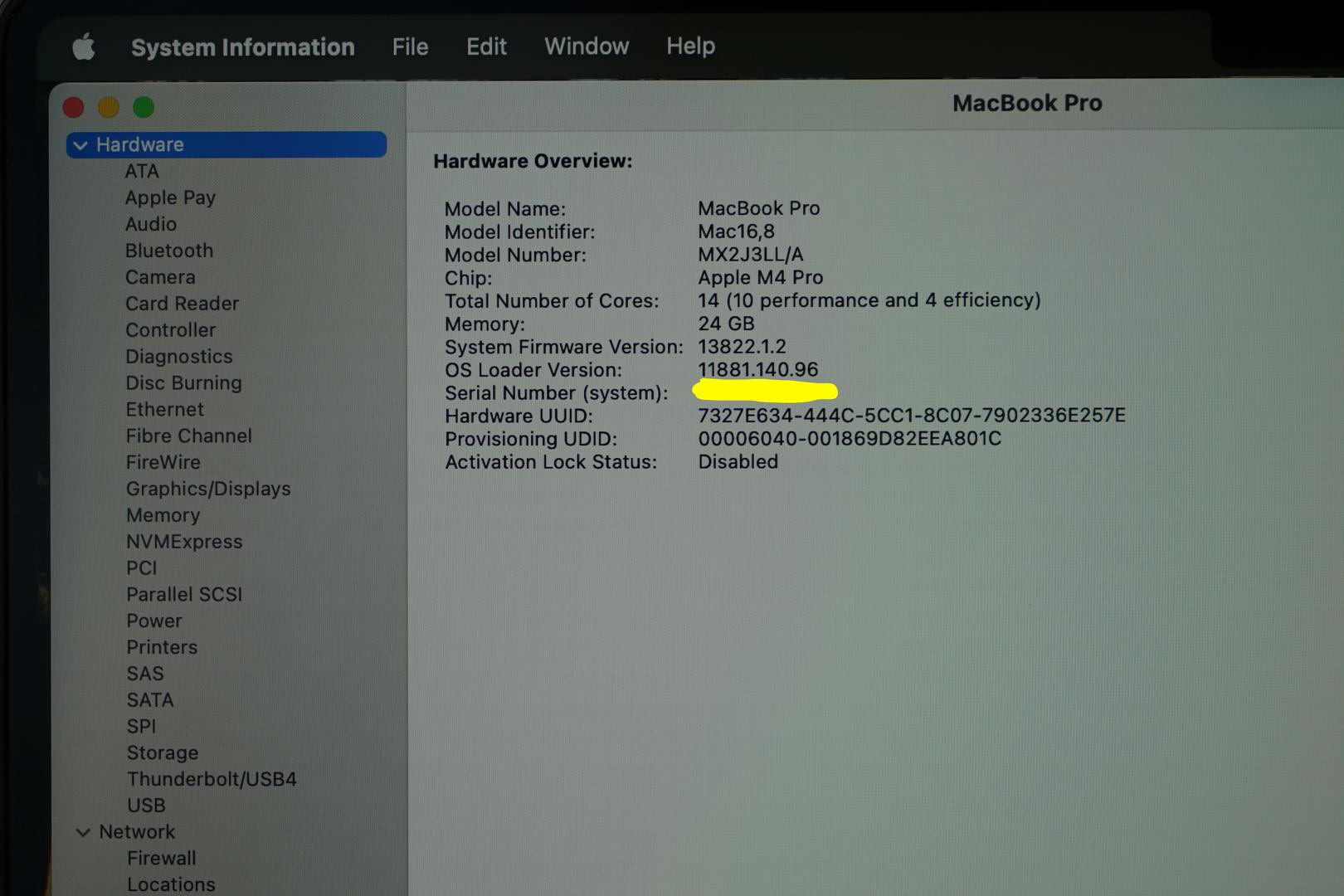Select USB in the sidebar
Screen dimensions: 1344x896
(146, 806)
